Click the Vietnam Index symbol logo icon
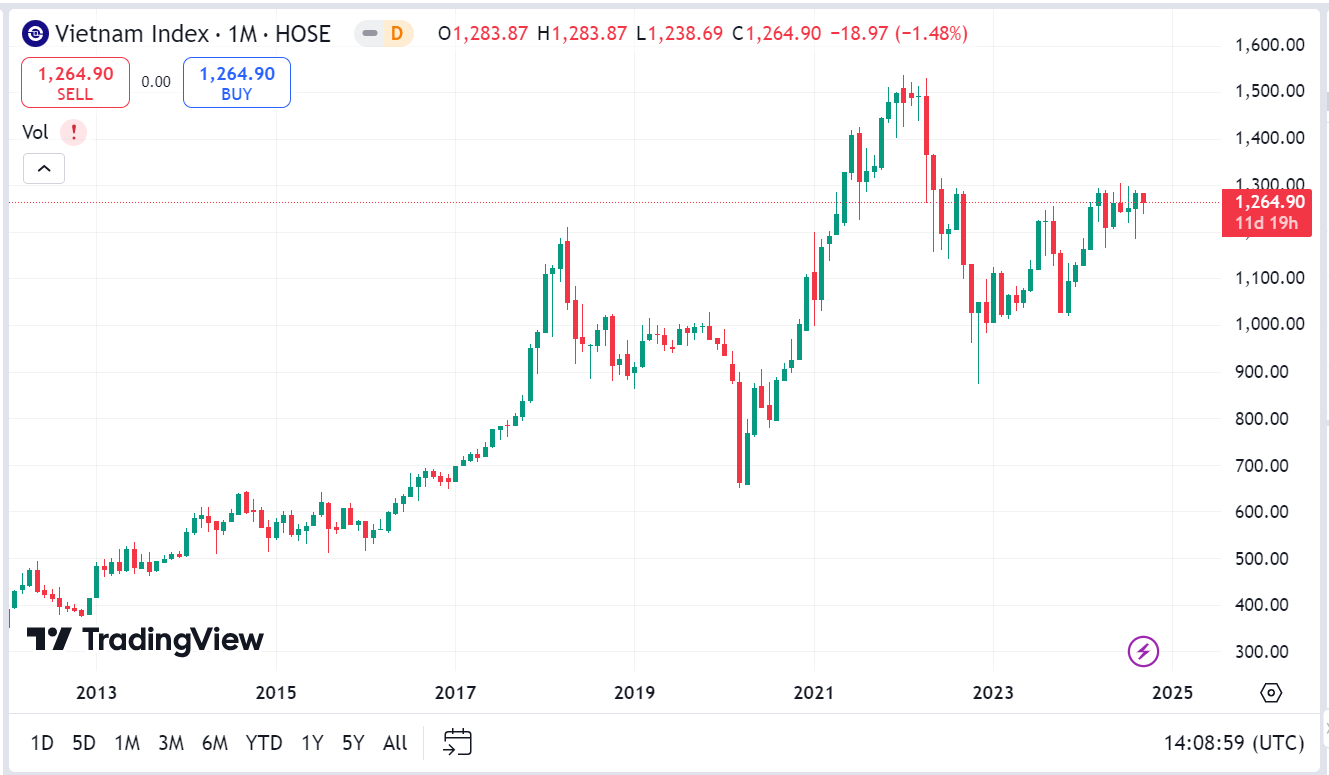The width and height of the screenshot is (1329, 775). 35,34
